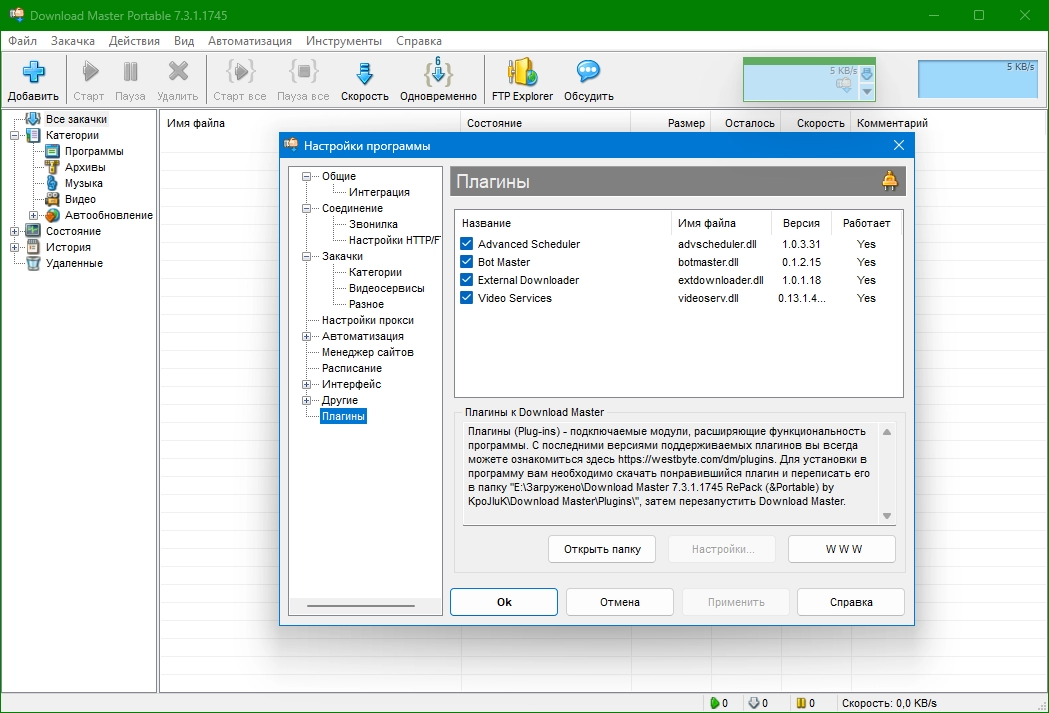Click the Открыть папку button

pyautogui.click(x=601, y=549)
